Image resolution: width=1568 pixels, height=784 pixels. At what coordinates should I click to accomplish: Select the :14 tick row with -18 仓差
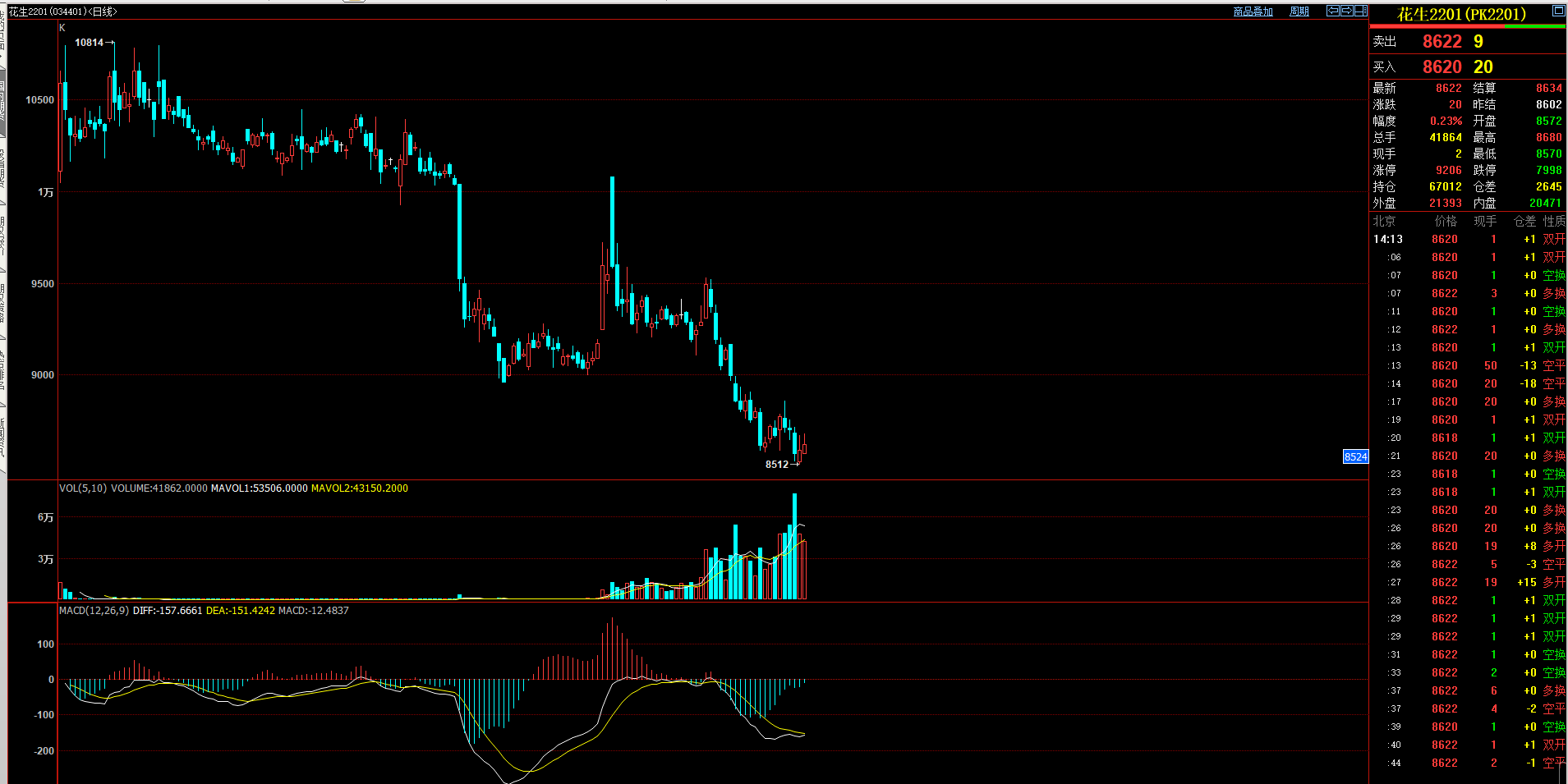pos(1469,383)
